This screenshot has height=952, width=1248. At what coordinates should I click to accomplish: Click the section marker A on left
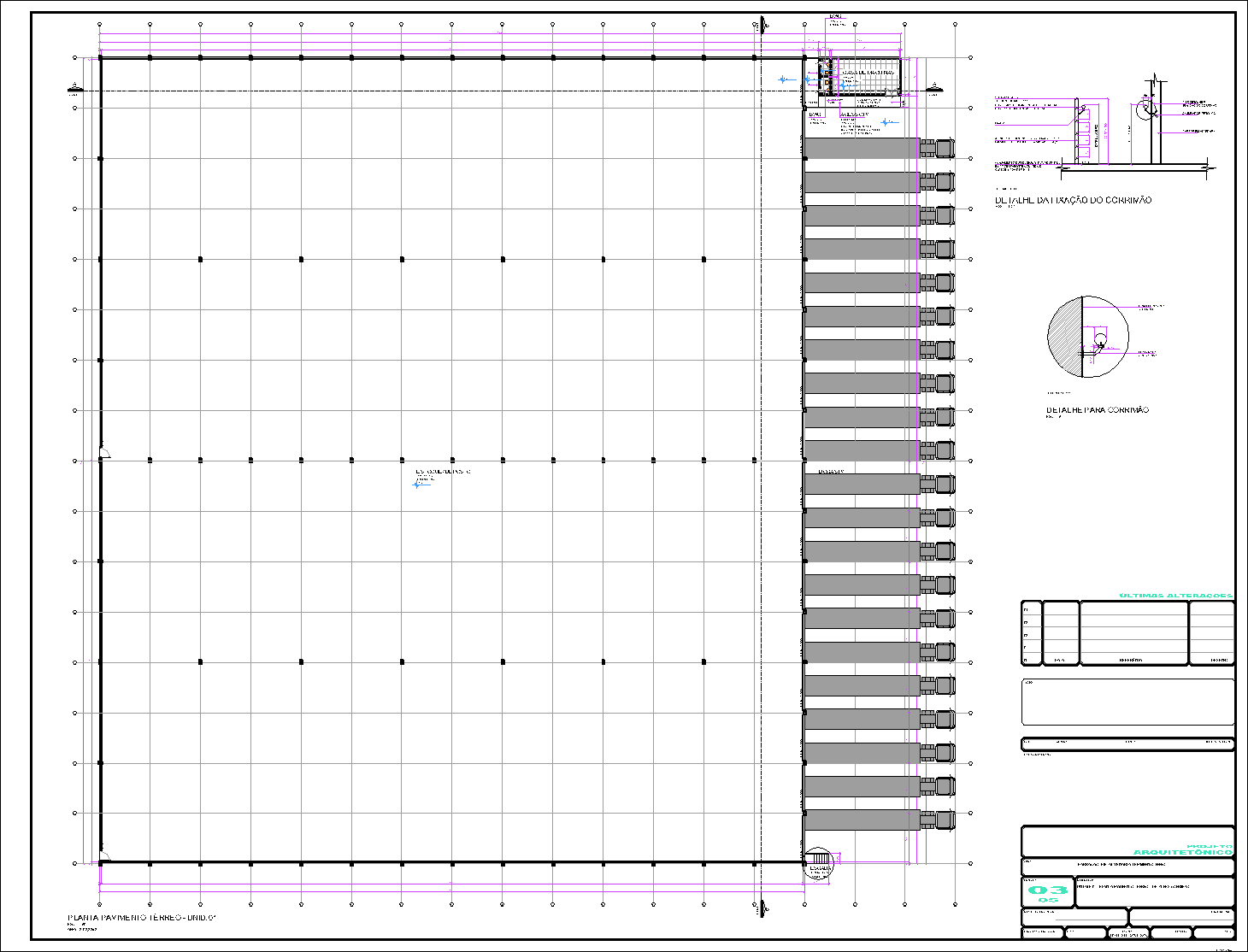(75, 87)
